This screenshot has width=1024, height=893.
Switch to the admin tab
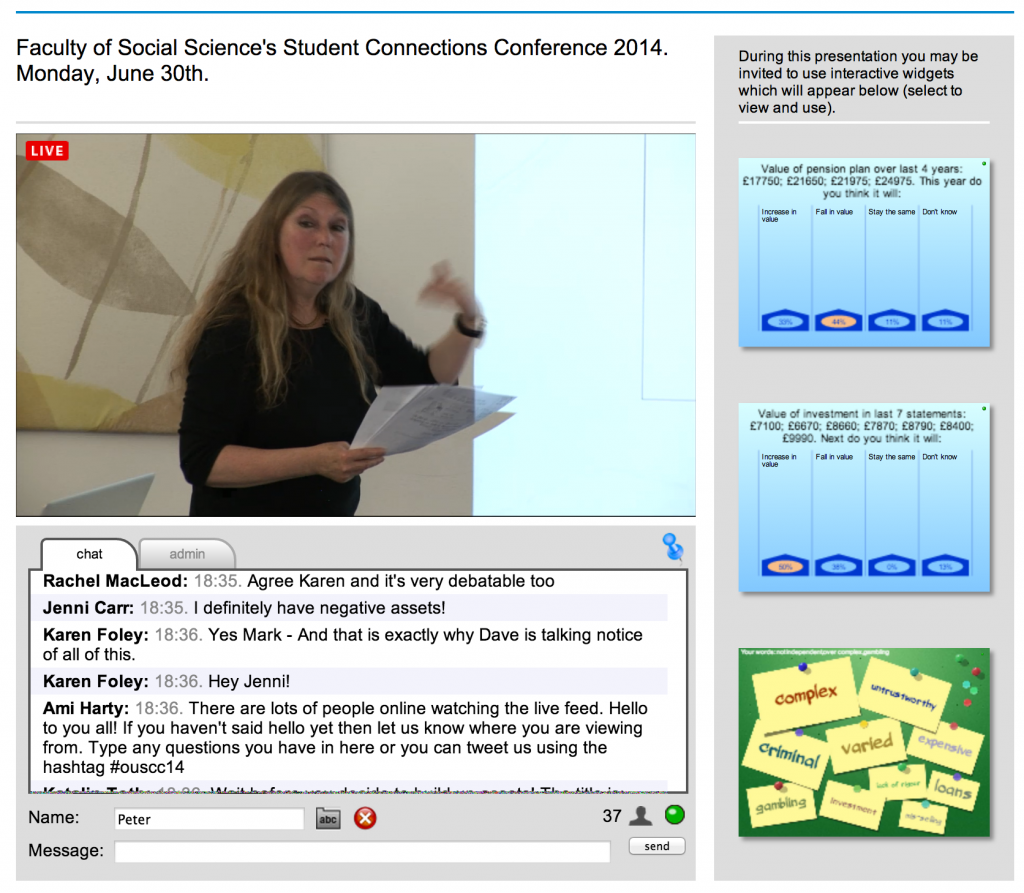[x=186, y=553]
